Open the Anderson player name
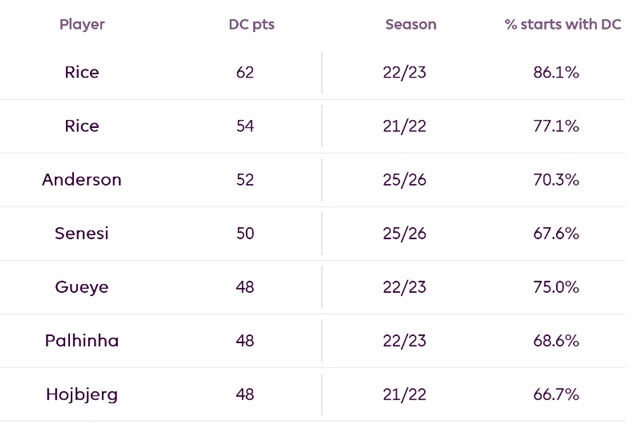Screen dimensions: 636x427 [82, 180]
